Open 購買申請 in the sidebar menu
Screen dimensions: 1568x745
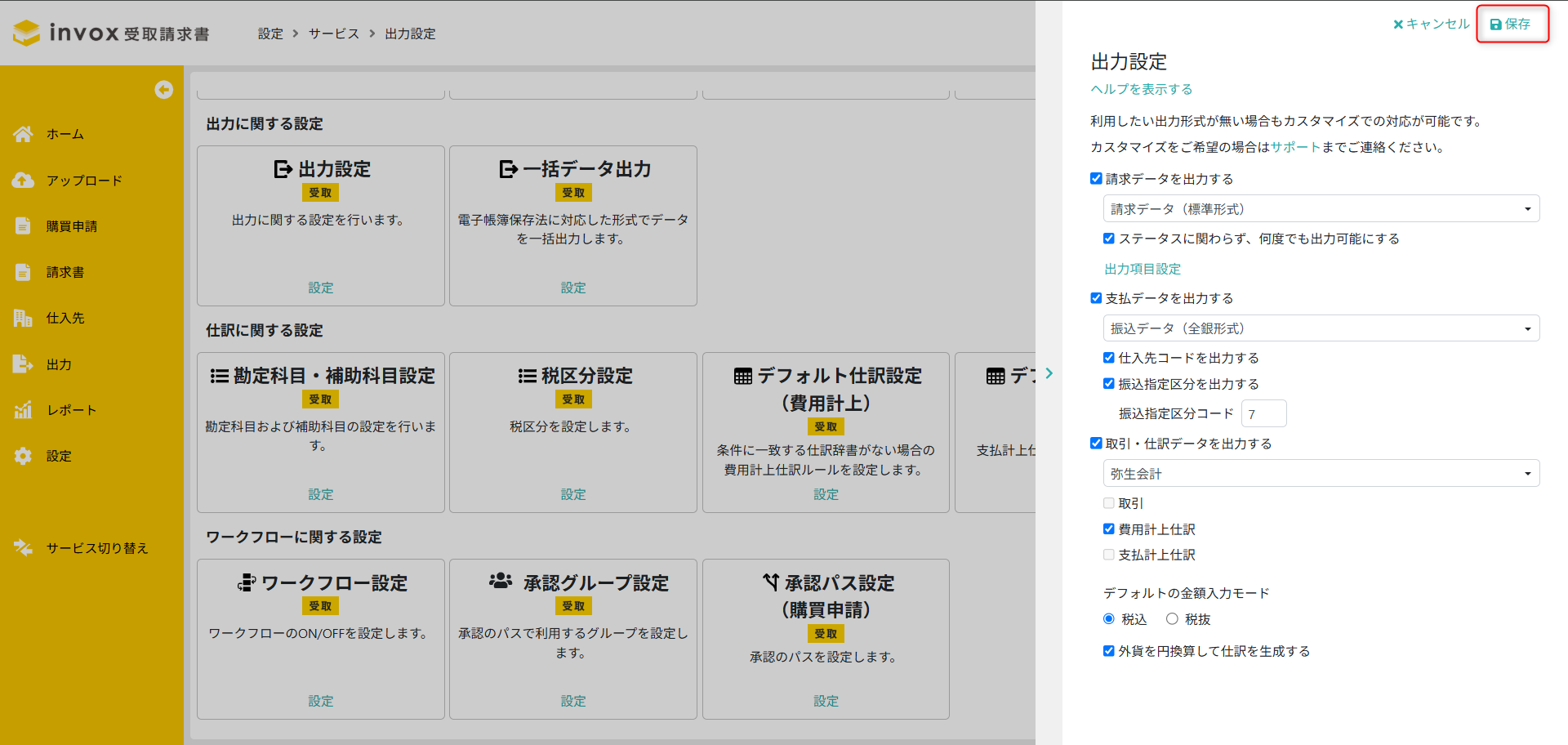click(x=72, y=226)
